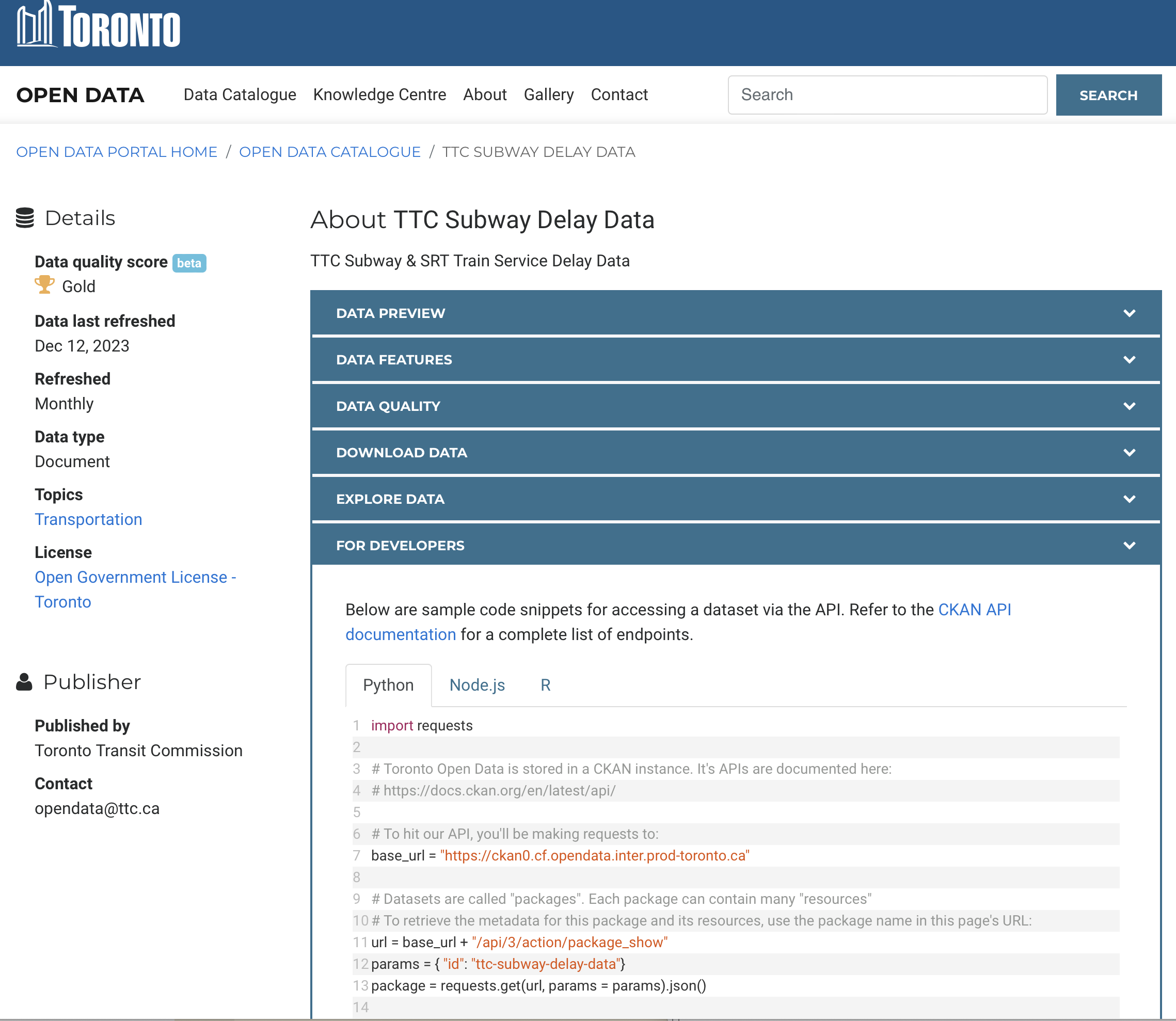
Task: Click the TTC Subway Delay Data breadcrumb text
Action: pos(538,152)
